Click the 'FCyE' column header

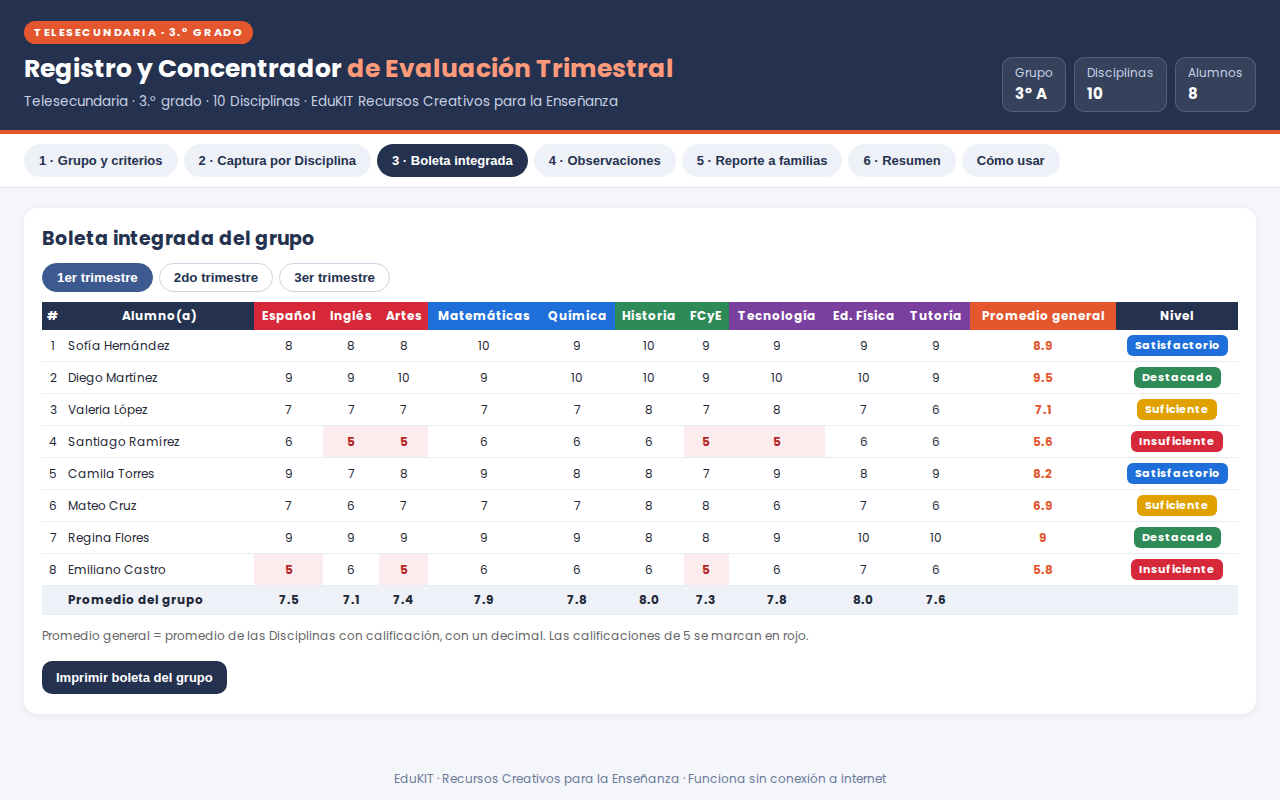(706, 316)
